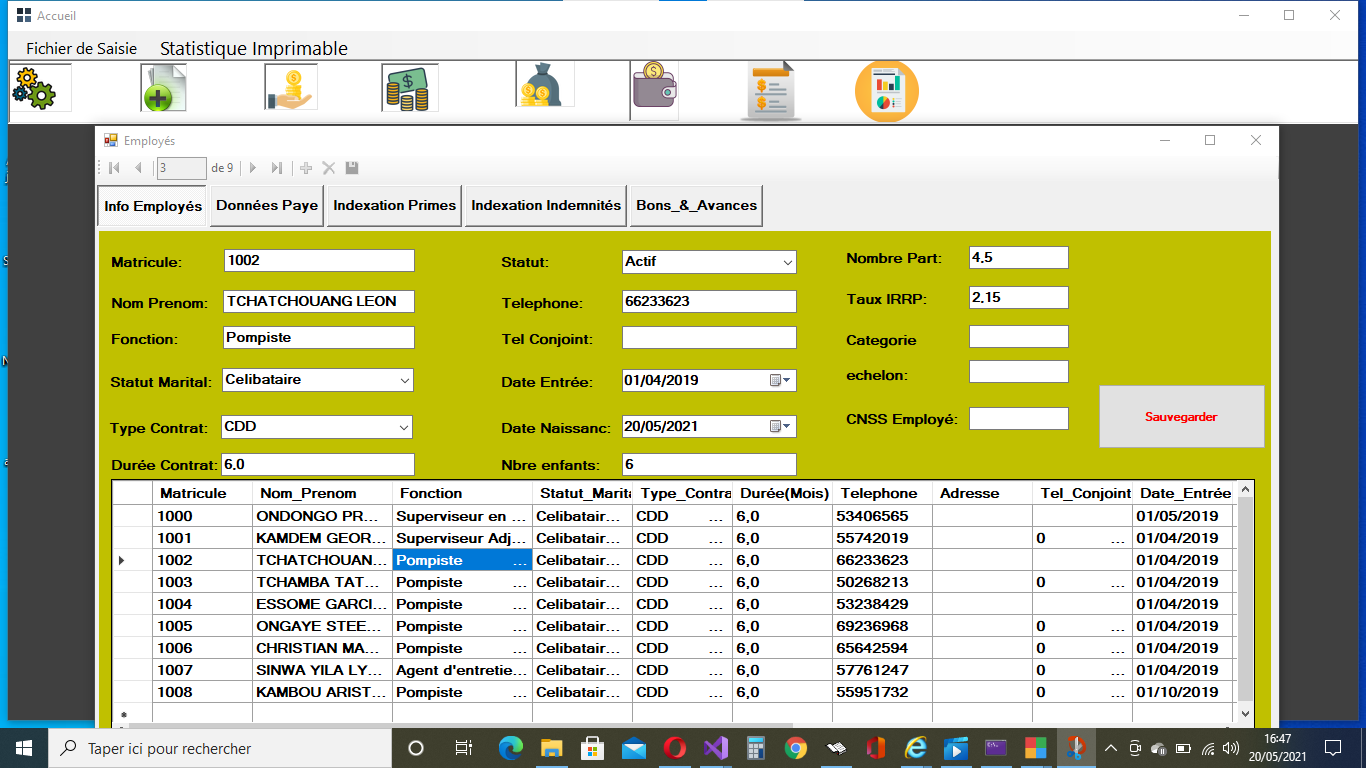Switch to the Bons_&_Avances tab
This screenshot has width=1366, height=768.
pos(696,206)
